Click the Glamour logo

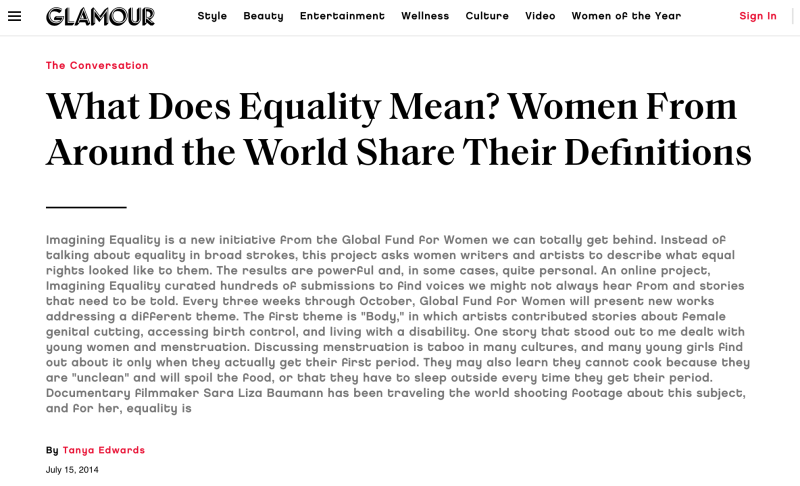click(100, 16)
